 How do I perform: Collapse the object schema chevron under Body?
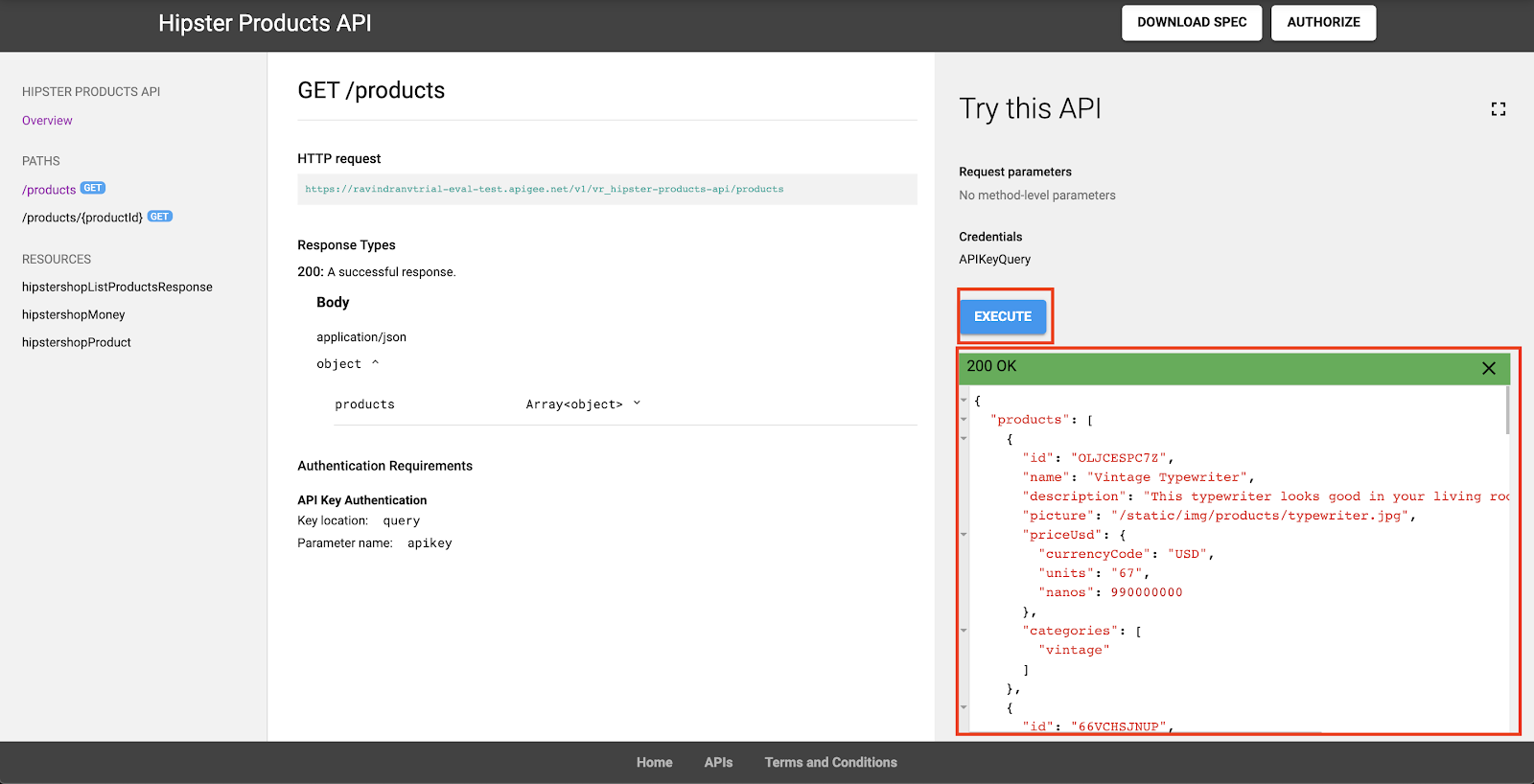(x=375, y=363)
